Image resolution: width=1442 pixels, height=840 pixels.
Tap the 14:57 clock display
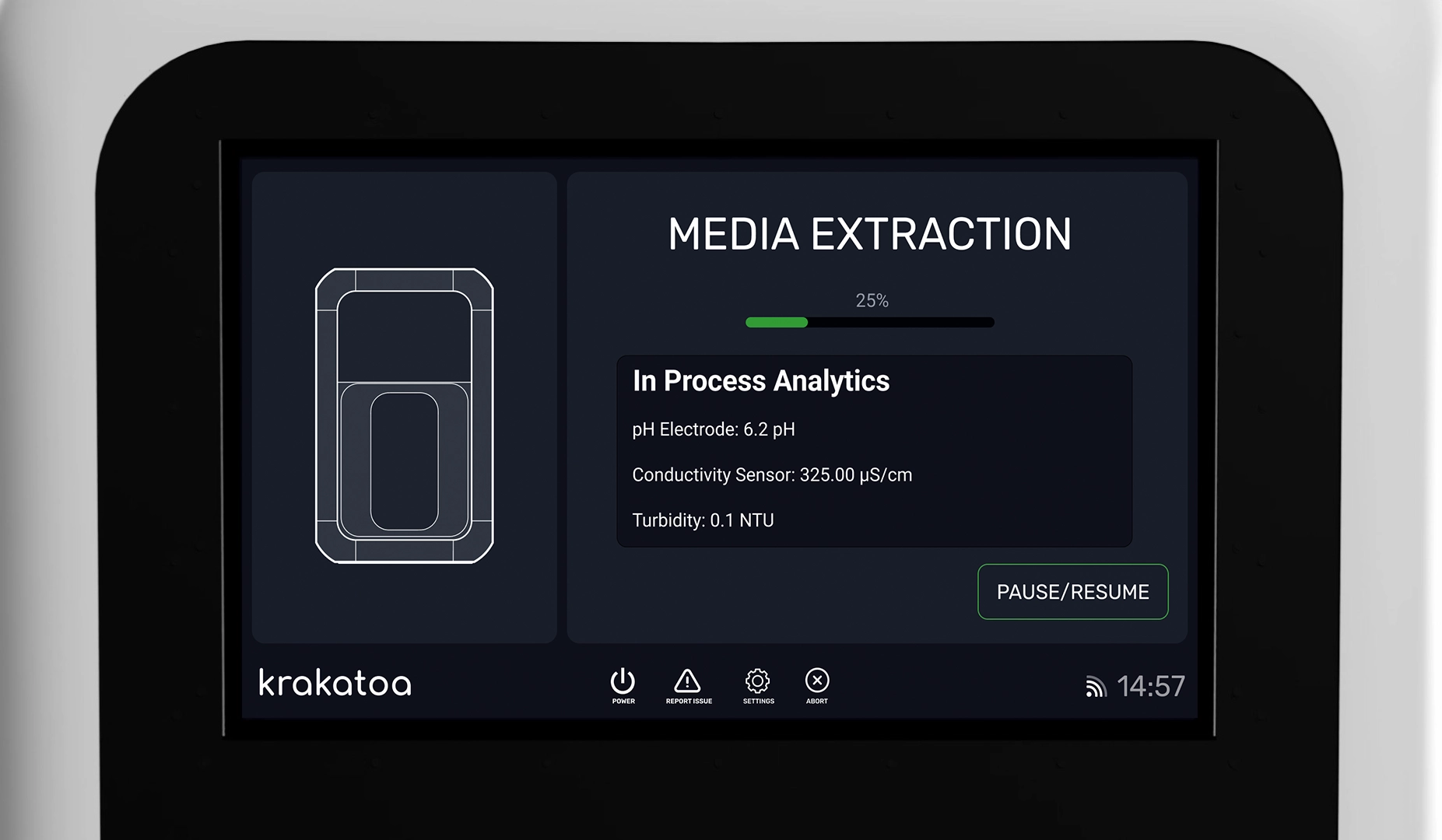(x=1150, y=686)
